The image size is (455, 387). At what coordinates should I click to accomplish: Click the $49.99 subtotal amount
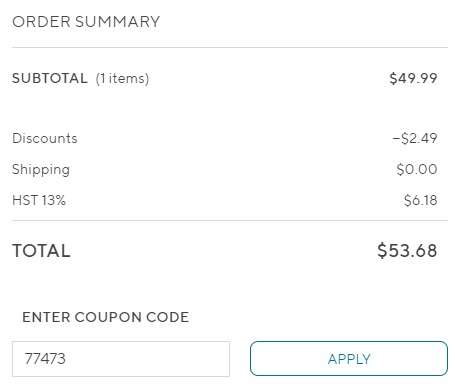point(413,78)
